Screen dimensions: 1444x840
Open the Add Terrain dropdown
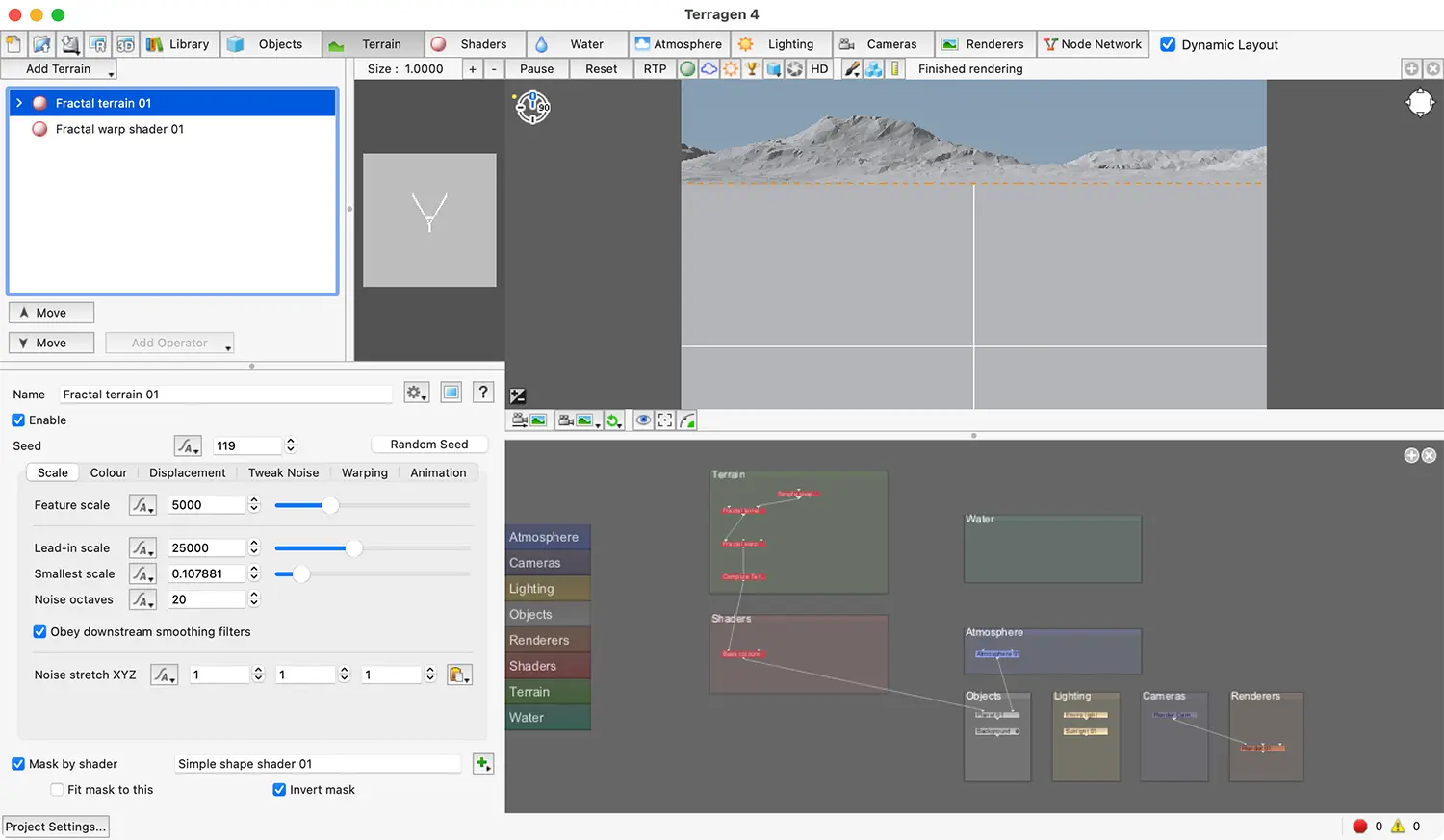[x=59, y=69]
